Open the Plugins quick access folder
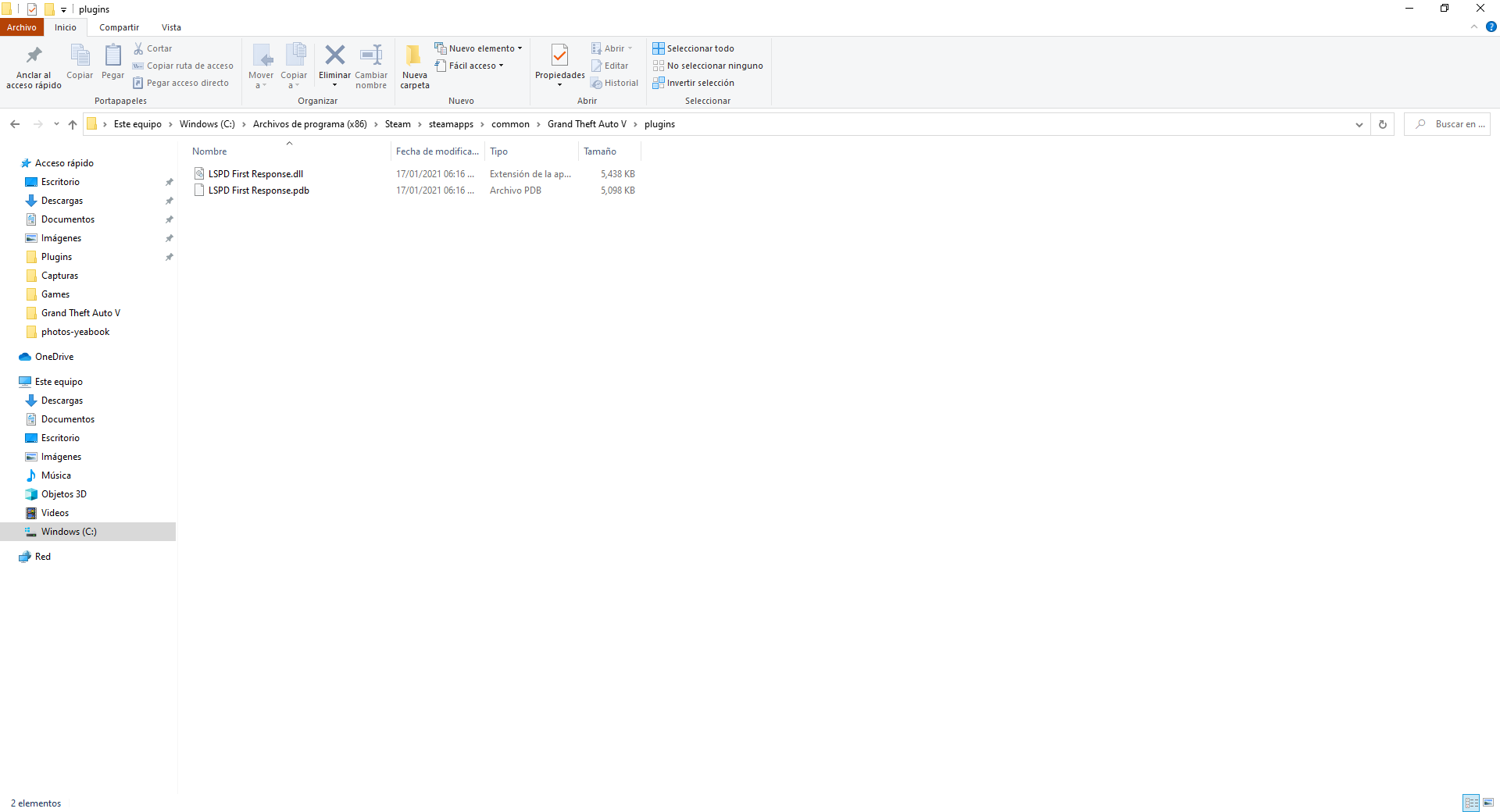 [56, 257]
